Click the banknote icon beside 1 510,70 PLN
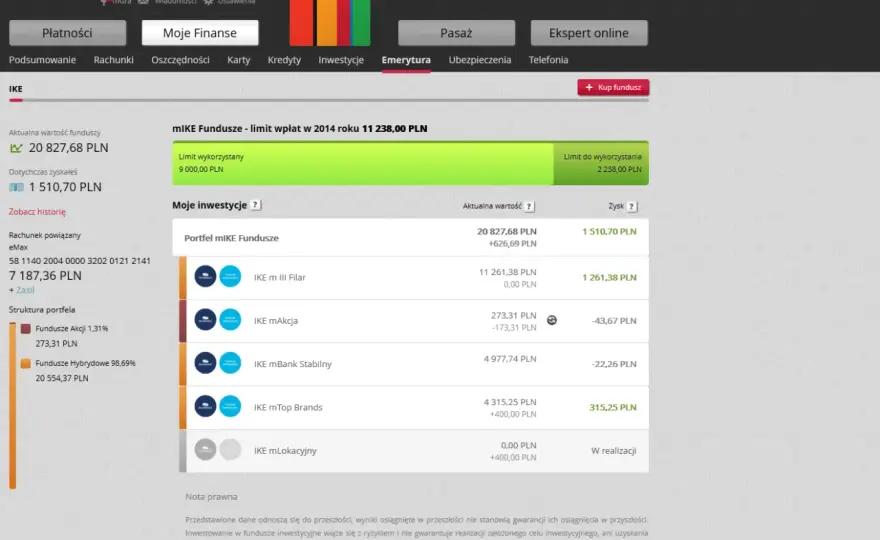Screen dimensions: 880x540 [16, 187]
